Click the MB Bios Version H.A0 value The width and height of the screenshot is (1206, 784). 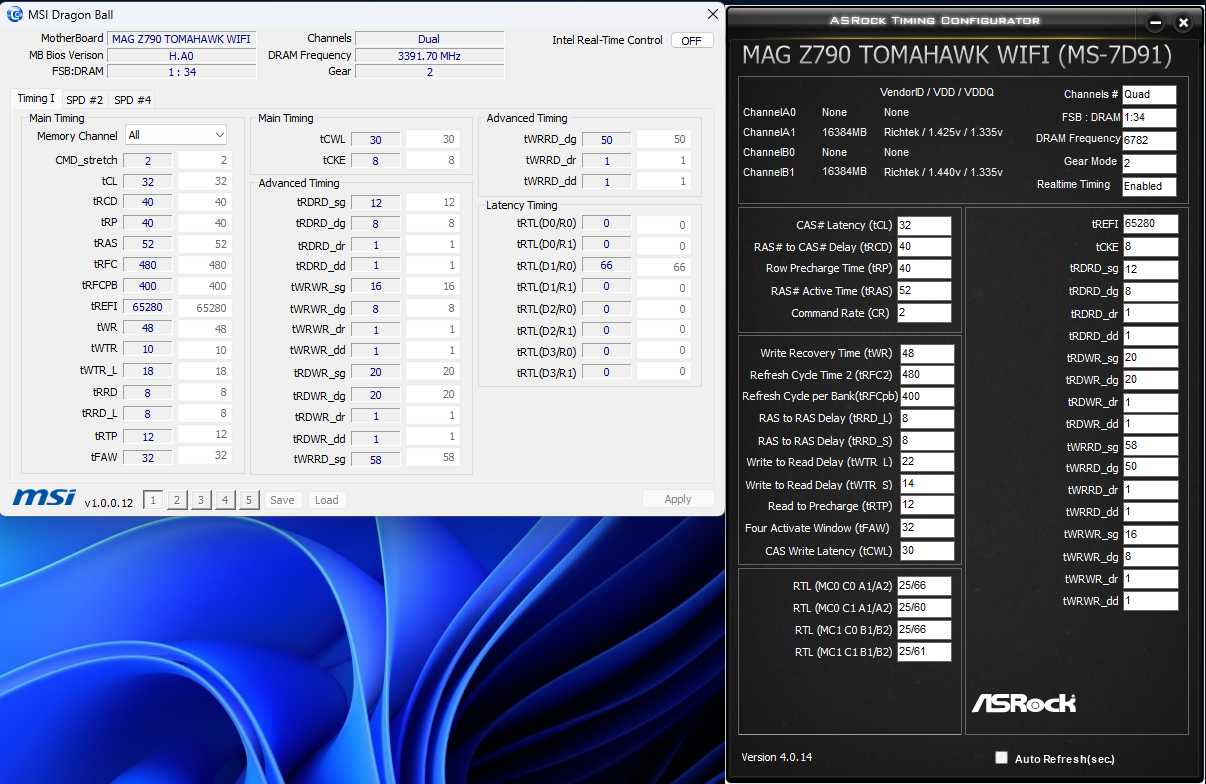pos(182,56)
